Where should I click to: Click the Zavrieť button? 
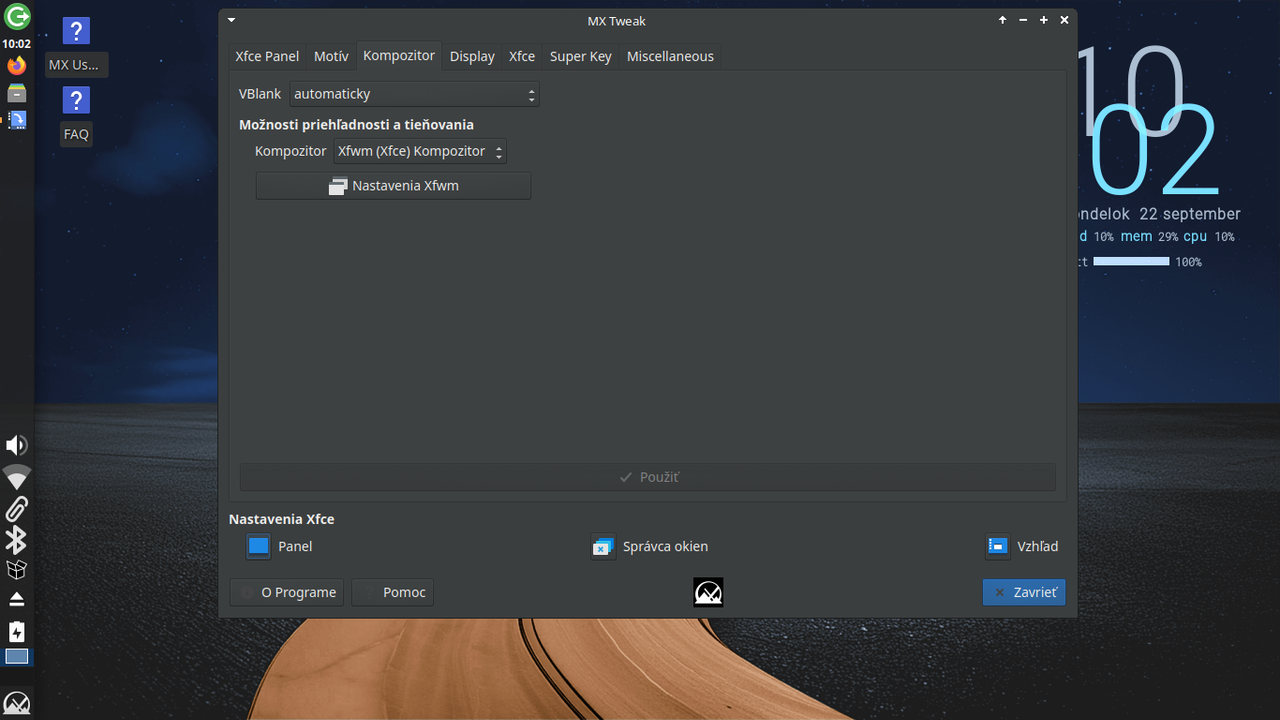click(1024, 592)
